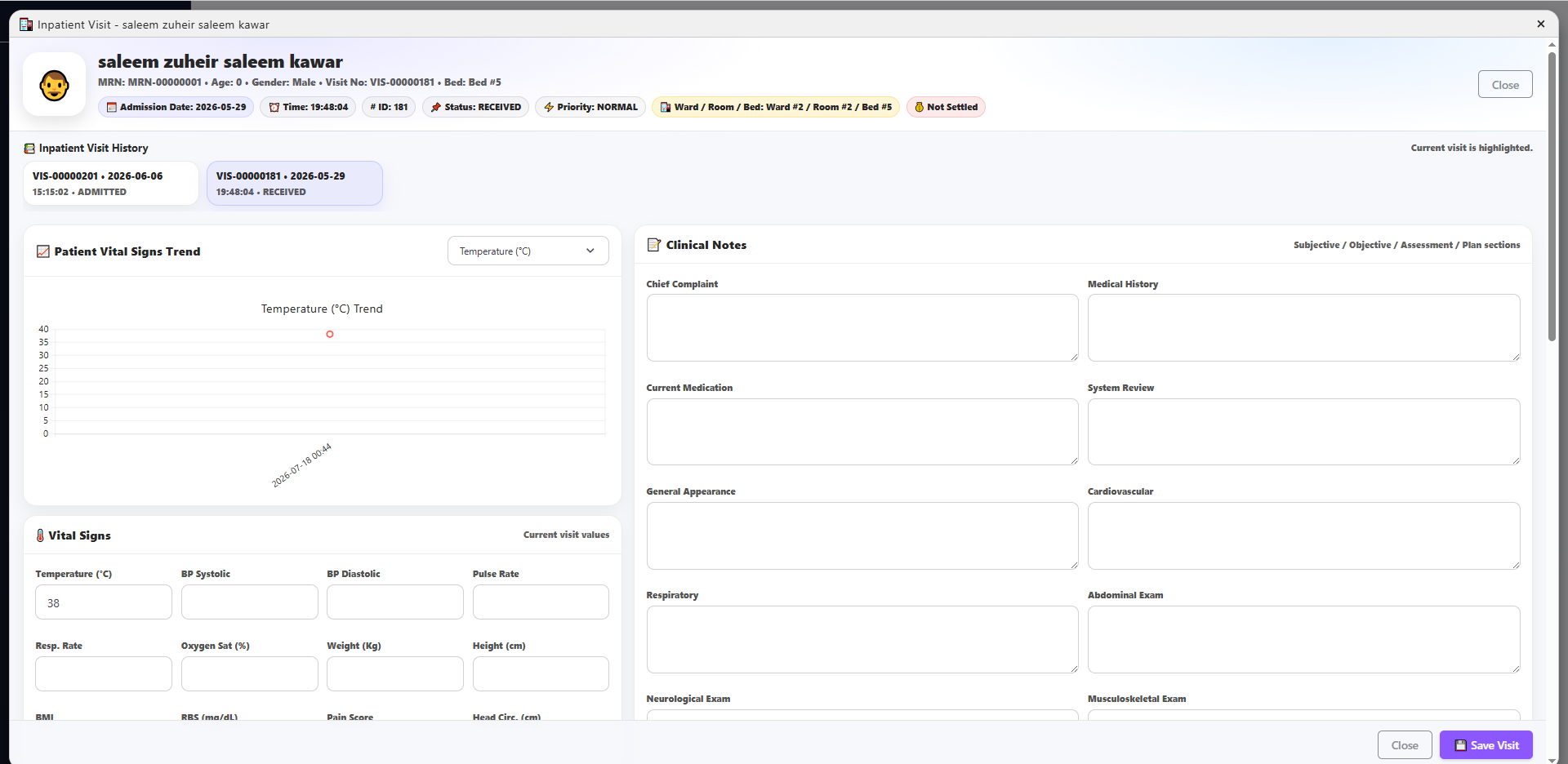1568x764 pixels.
Task: Focus the BP Diastolic input field
Action: point(395,602)
